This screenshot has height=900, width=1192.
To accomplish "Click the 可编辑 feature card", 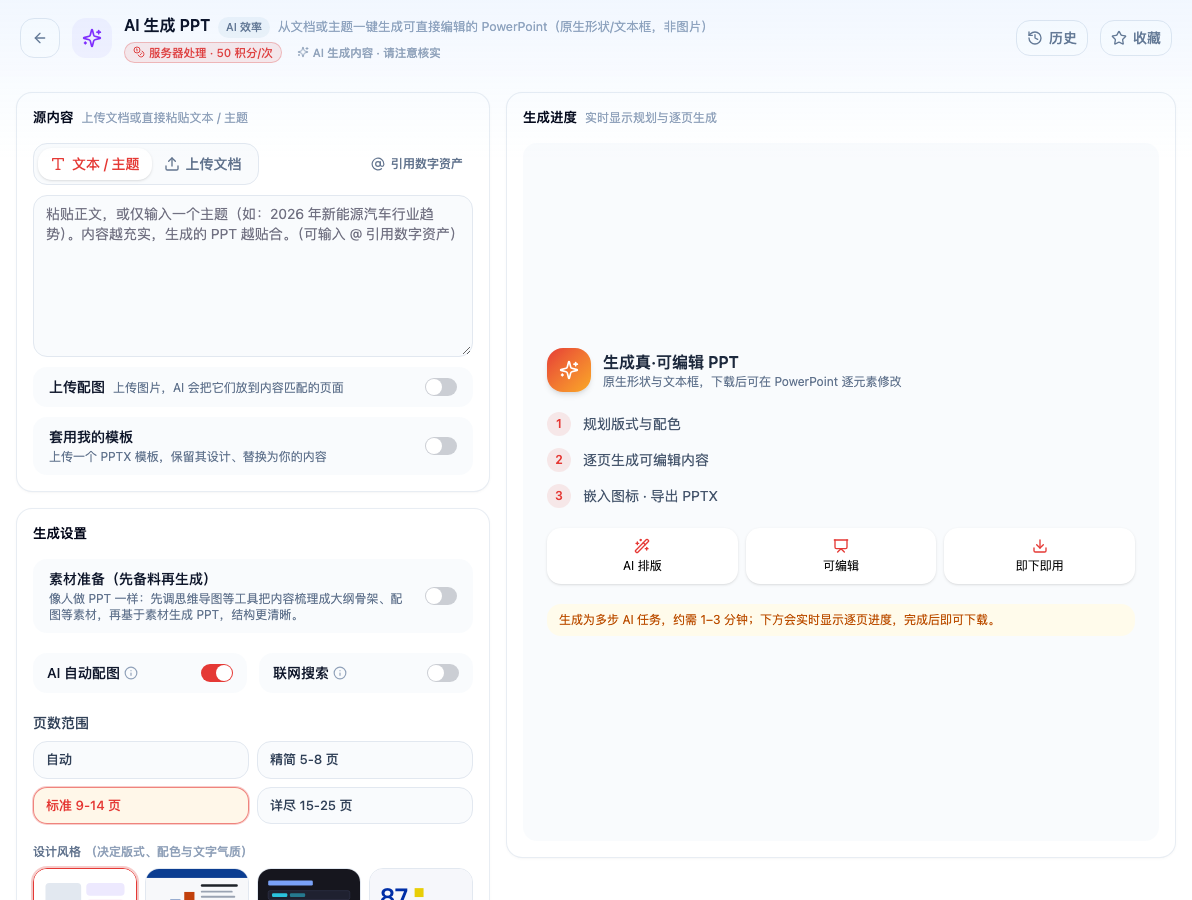I will click(841, 556).
